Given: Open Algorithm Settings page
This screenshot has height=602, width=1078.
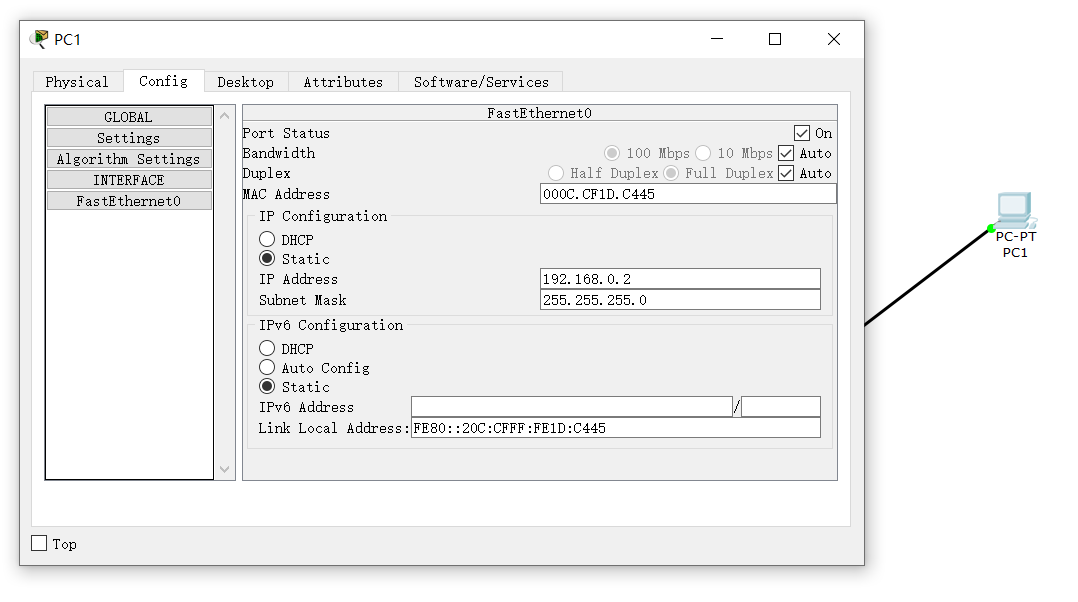Looking at the screenshot, I should coord(129,159).
